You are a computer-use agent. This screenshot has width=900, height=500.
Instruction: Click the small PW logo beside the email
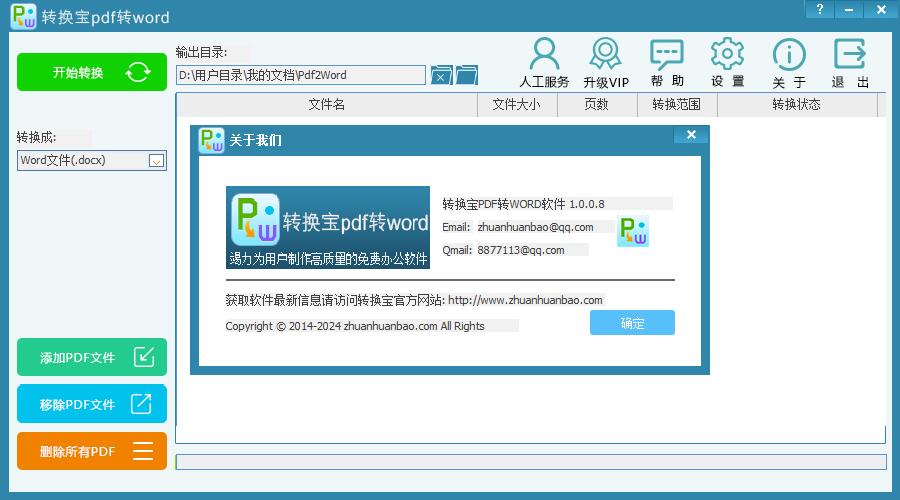coord(633,231)
